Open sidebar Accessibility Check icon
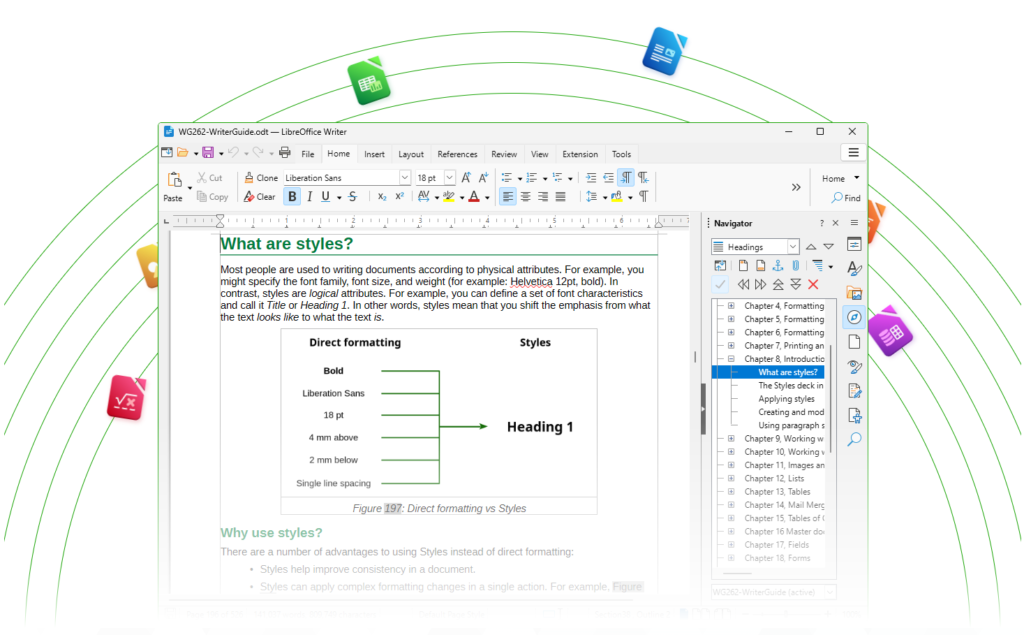The height and width of the screenshot is (635, 1024). tap(854, 415)
